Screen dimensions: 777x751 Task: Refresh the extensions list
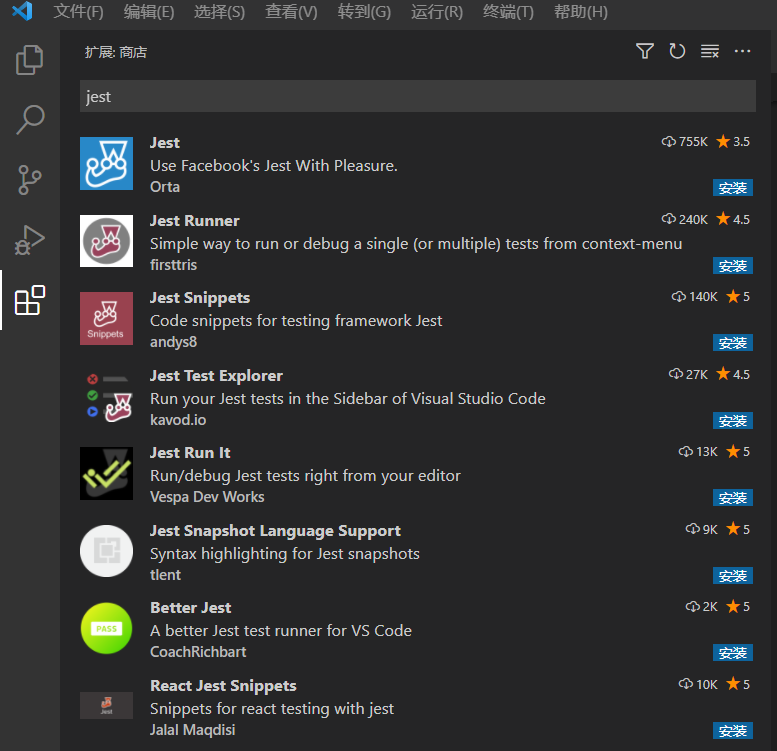click(x=677, y=51)
